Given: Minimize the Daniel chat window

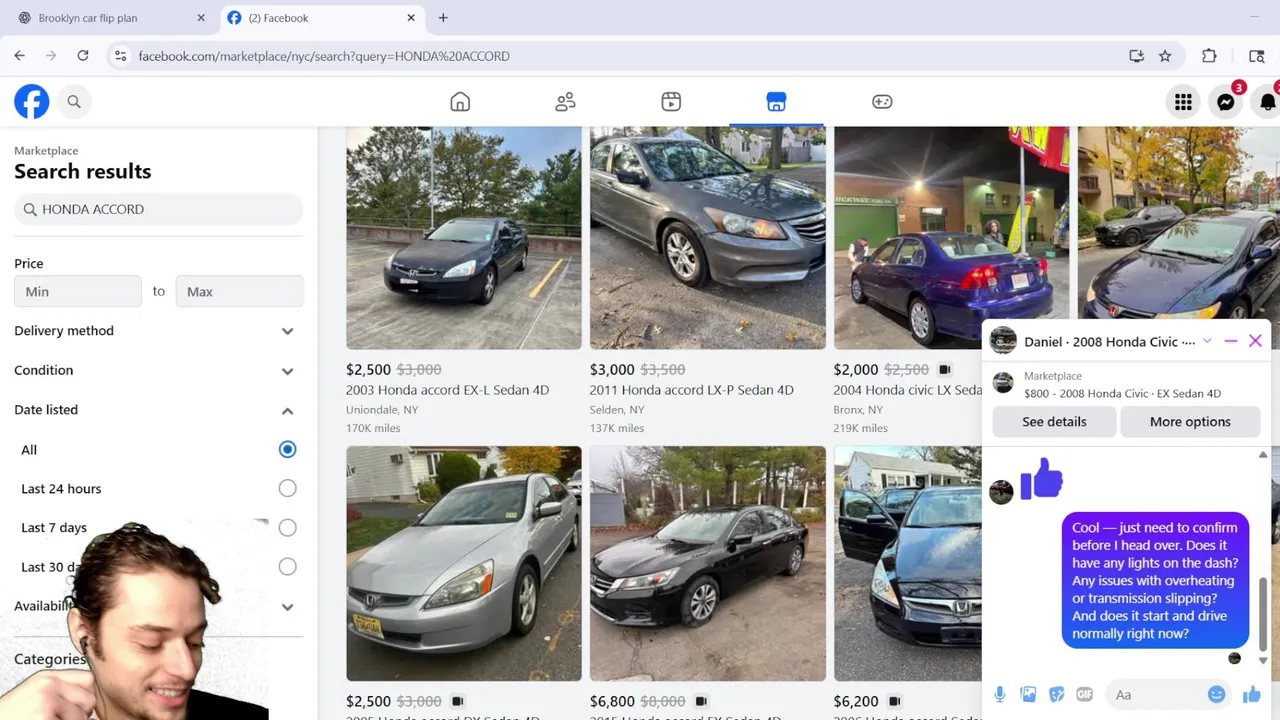Looking at the screenshot, I should (1231, 341).
